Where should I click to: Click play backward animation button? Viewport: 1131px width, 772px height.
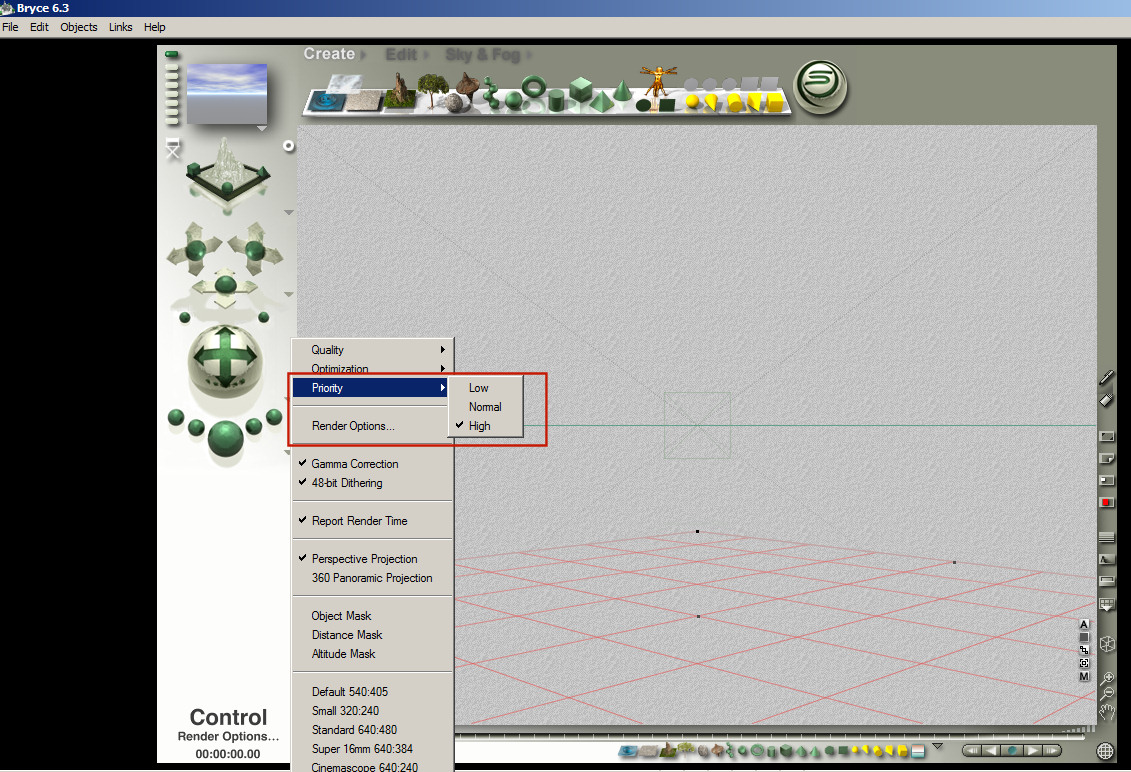click(992, 750)
